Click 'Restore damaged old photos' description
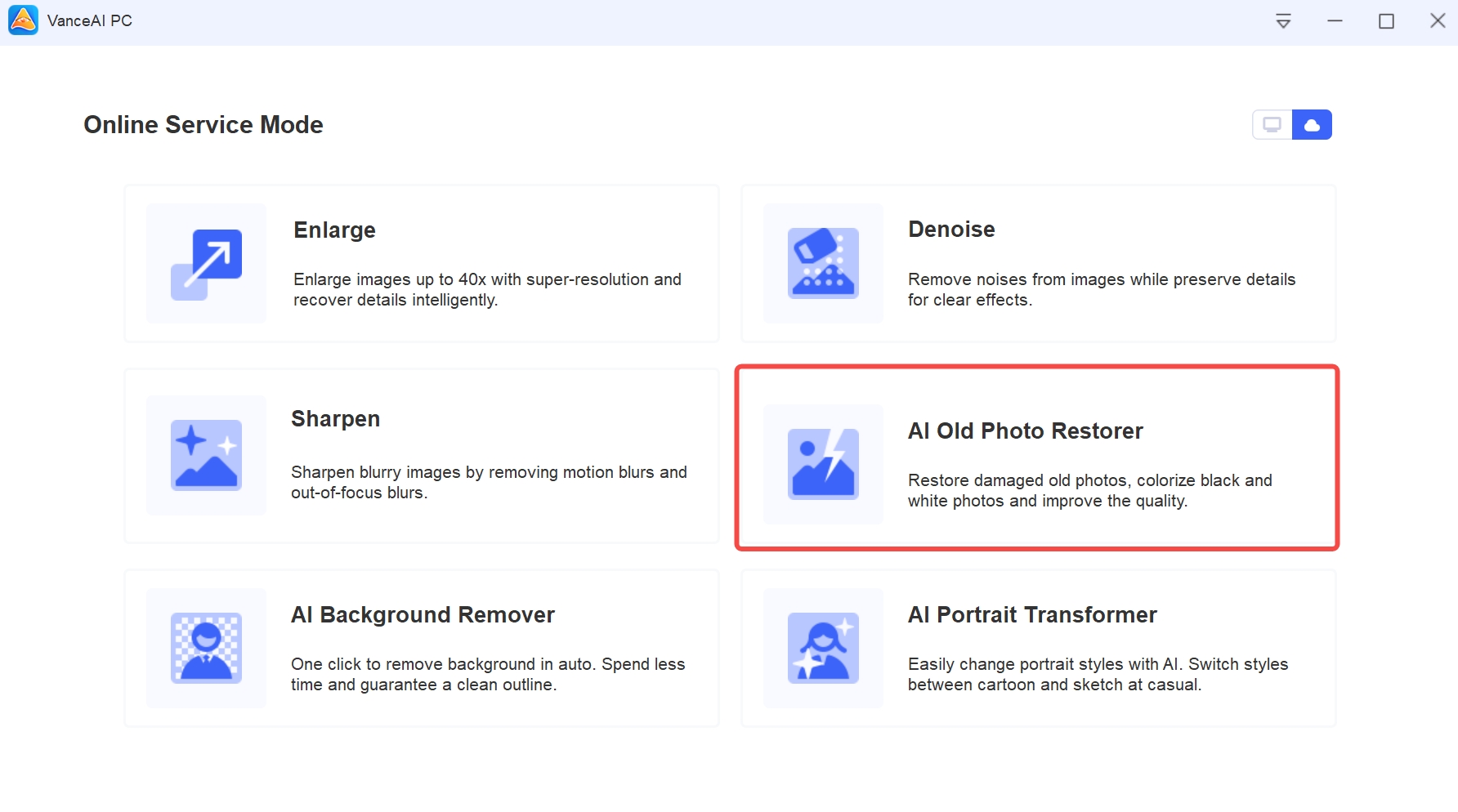1458x812 pixels. 1090,491
